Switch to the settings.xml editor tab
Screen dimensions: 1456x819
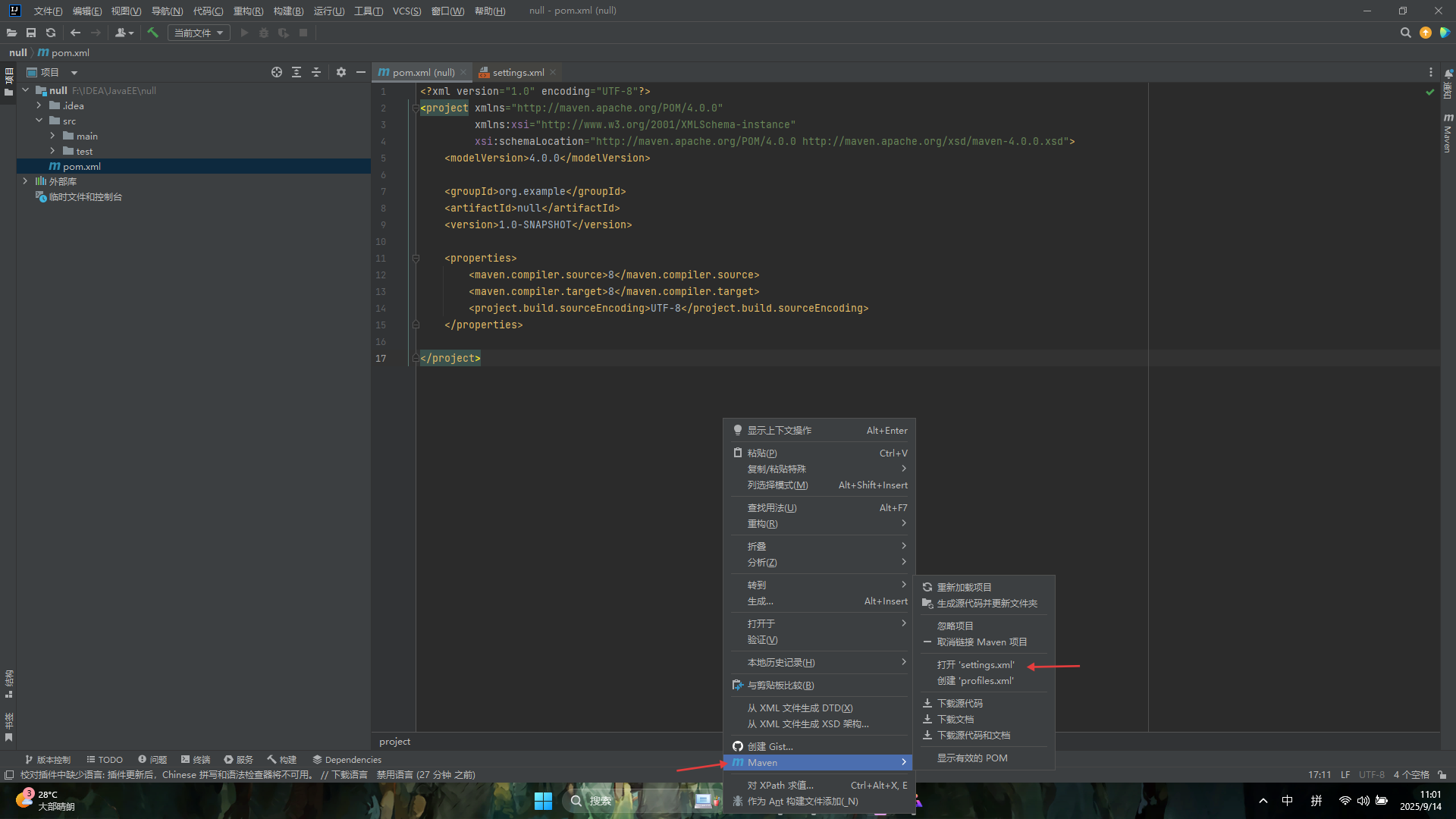(518, 72)
